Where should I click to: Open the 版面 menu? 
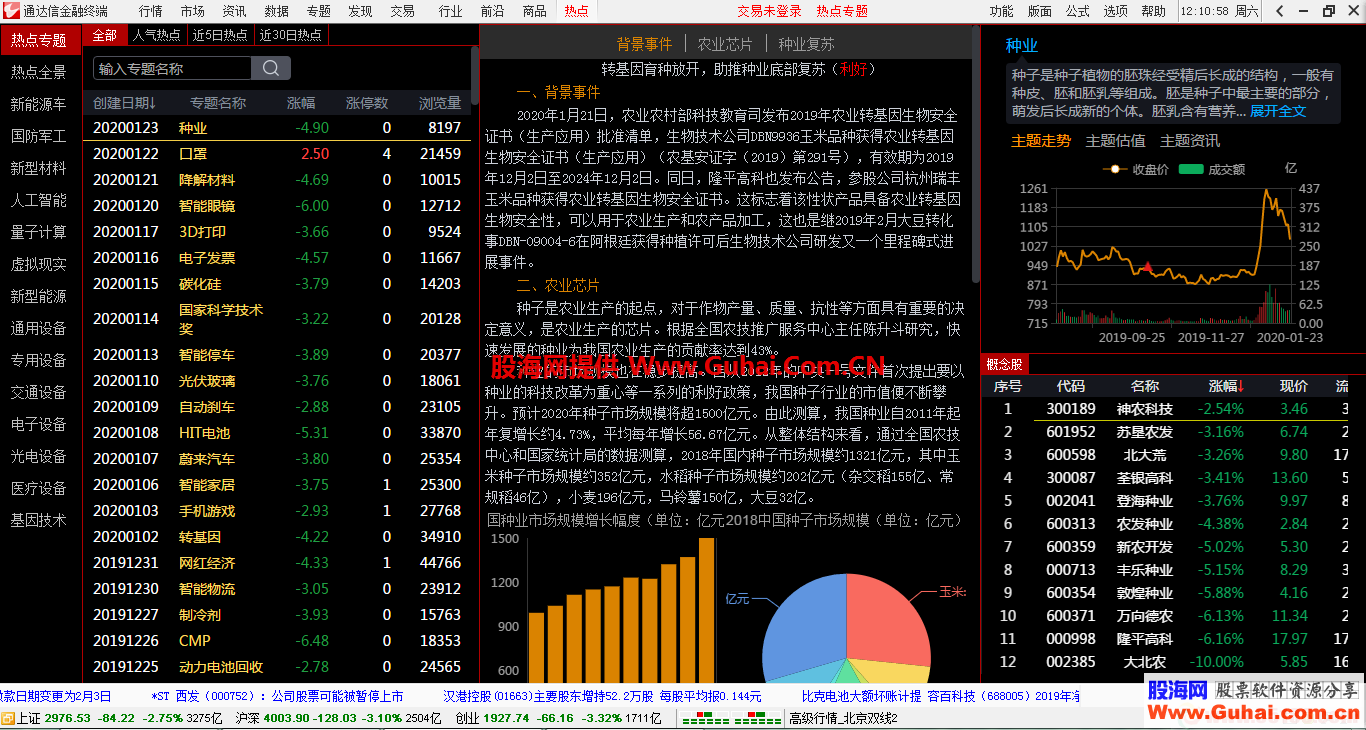tap(1040, 11)
